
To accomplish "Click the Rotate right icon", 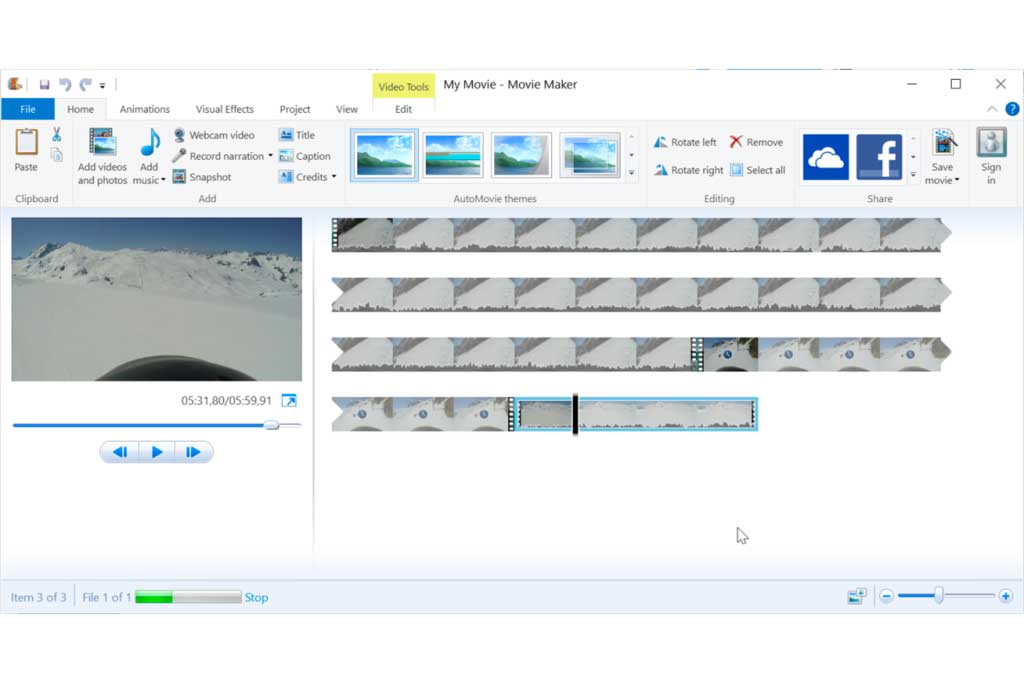I will [660, 170].
